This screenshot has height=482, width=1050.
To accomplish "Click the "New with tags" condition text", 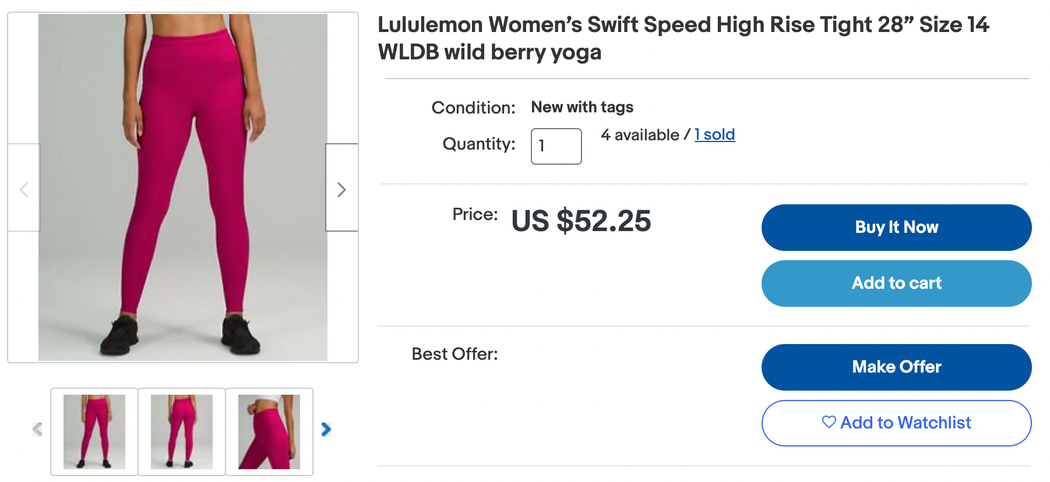I will tap(582, 107).
